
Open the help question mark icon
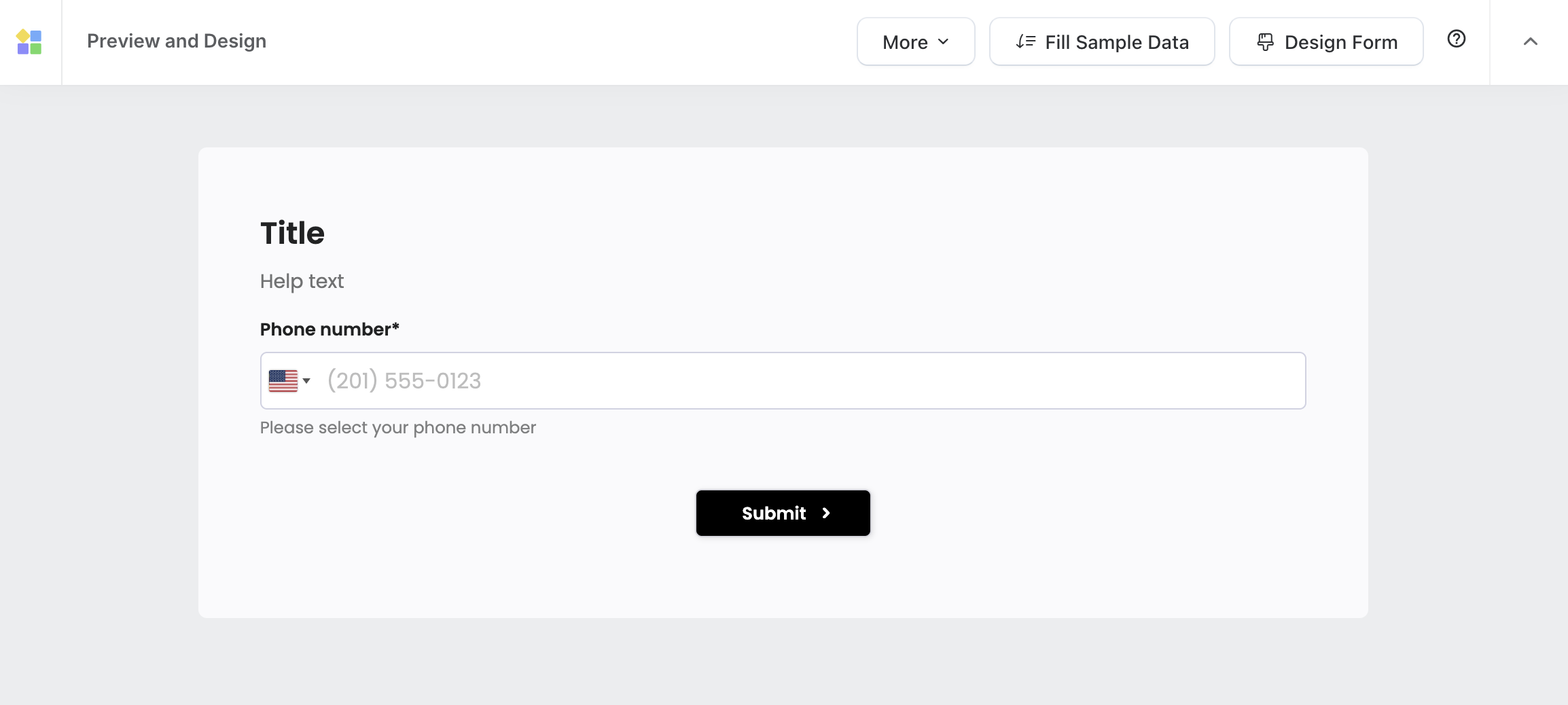coord(1456,39)
